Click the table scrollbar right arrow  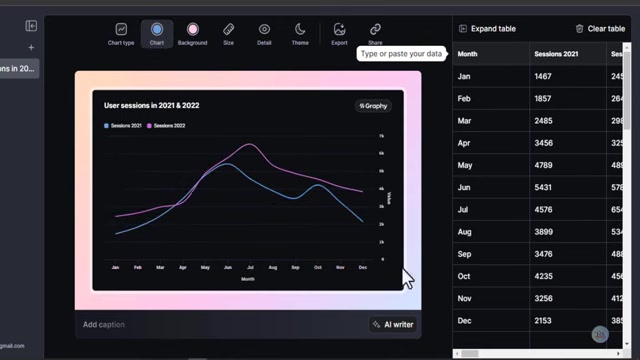click(618, 353)
